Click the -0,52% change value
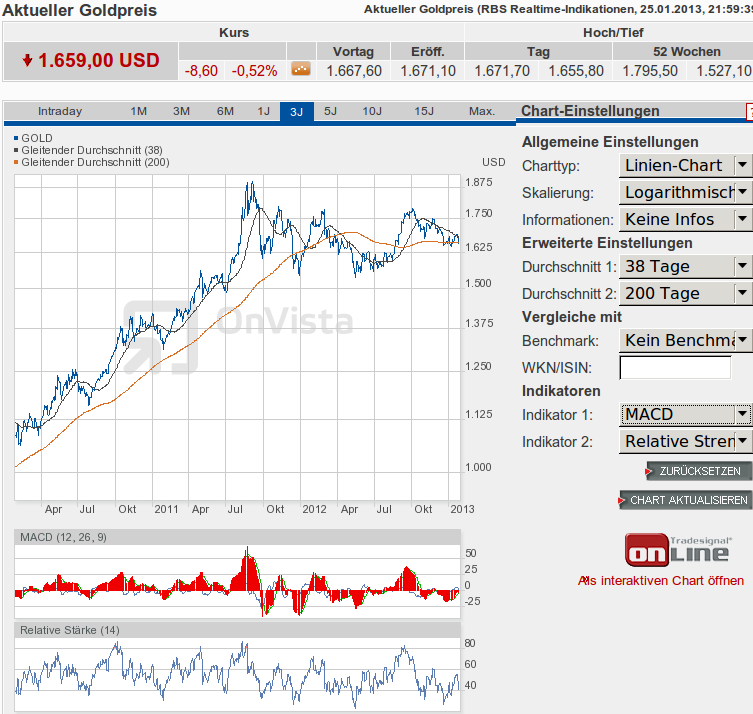 click(255, 71)
